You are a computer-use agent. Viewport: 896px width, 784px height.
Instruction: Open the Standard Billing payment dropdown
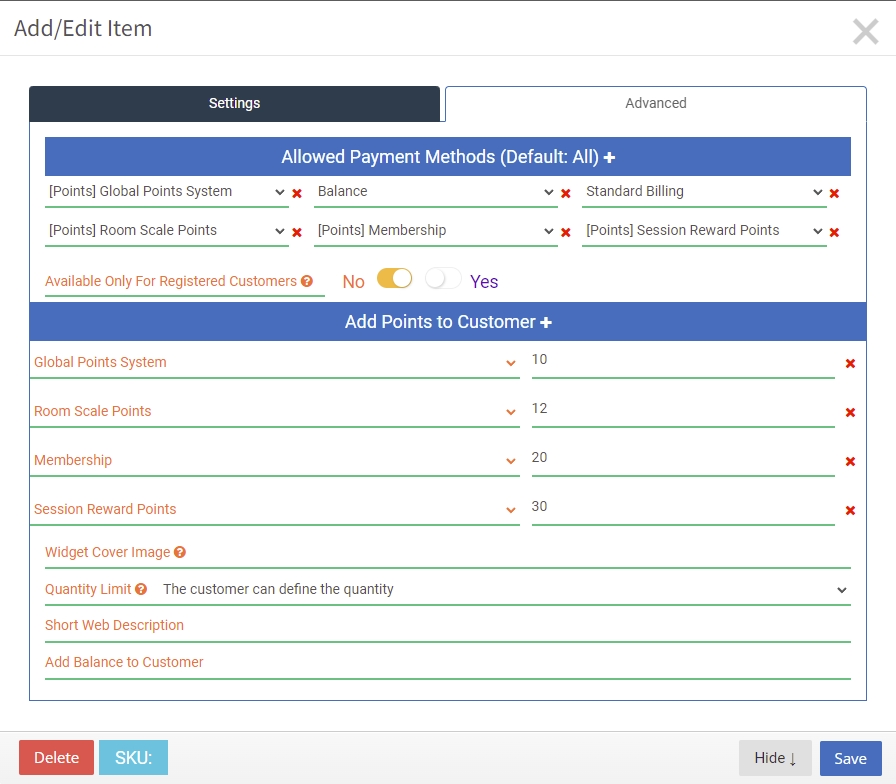click(704, 192)
